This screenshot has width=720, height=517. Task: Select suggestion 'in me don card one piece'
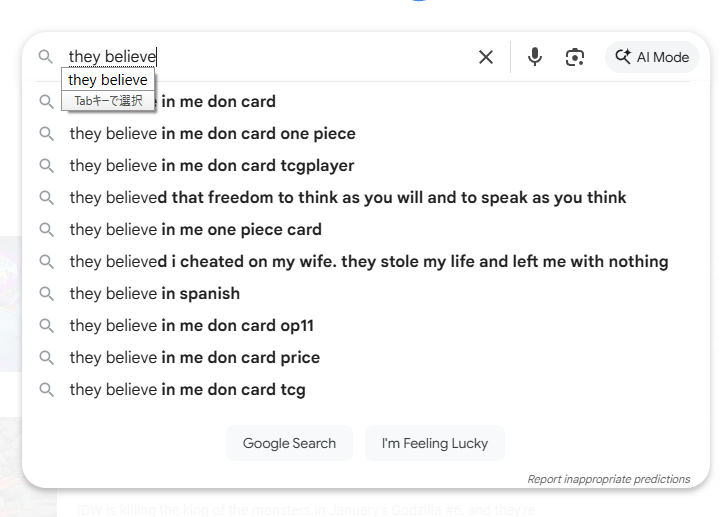[x=212, y=133]
